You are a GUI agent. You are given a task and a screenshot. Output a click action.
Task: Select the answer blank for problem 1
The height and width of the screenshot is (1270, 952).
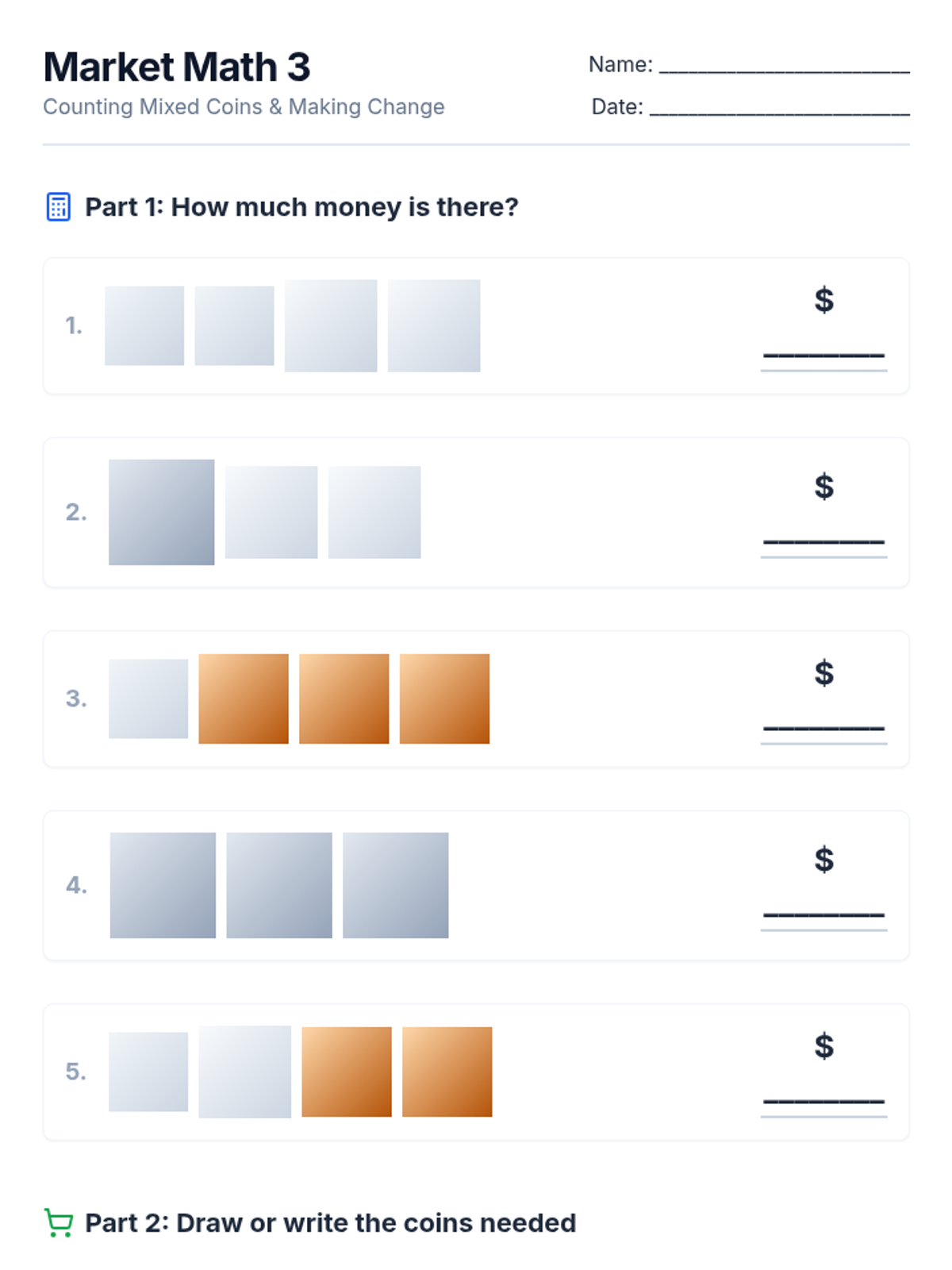click(823, 354)
